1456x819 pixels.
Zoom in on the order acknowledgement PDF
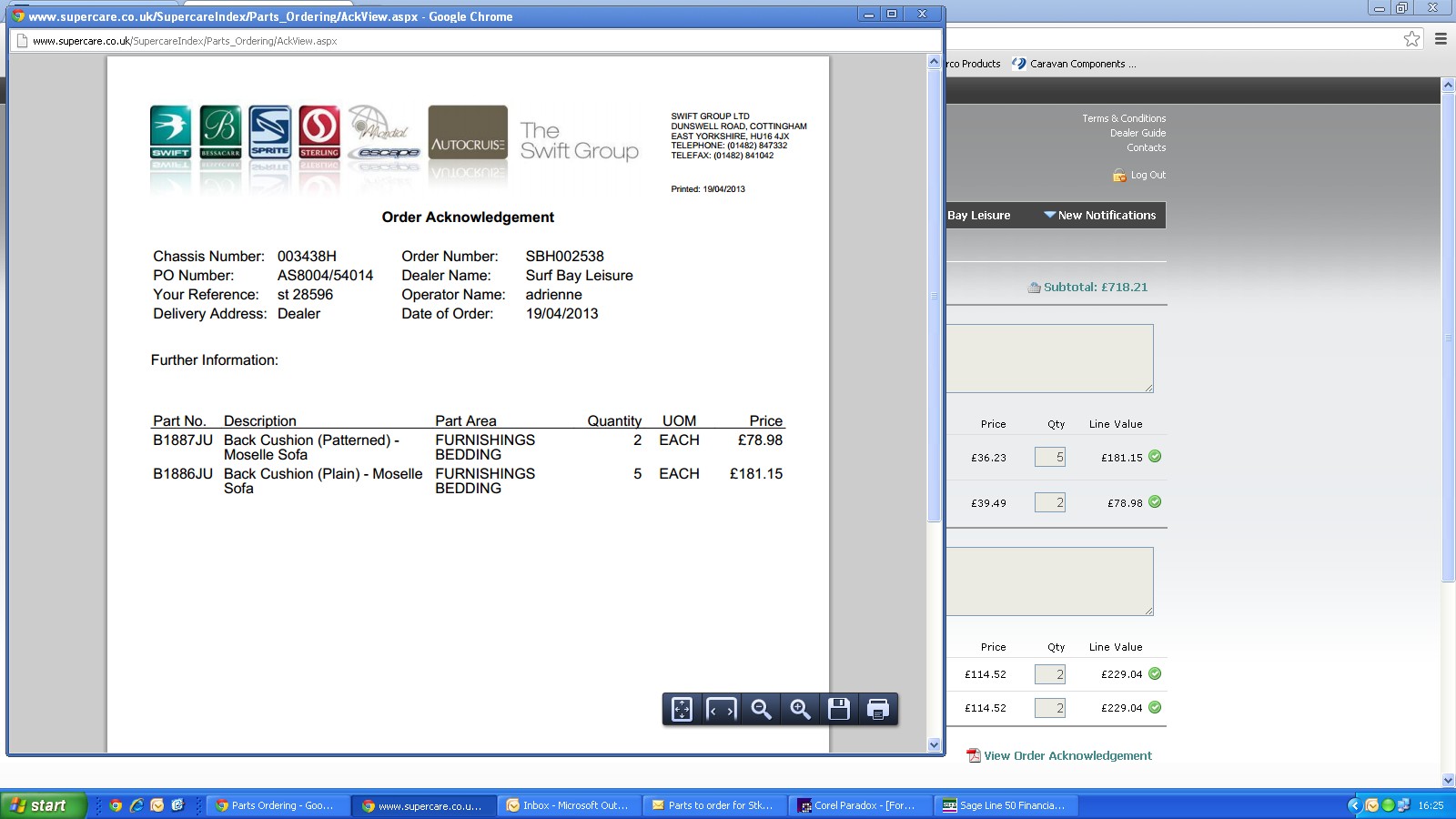[x=800, y=709]
